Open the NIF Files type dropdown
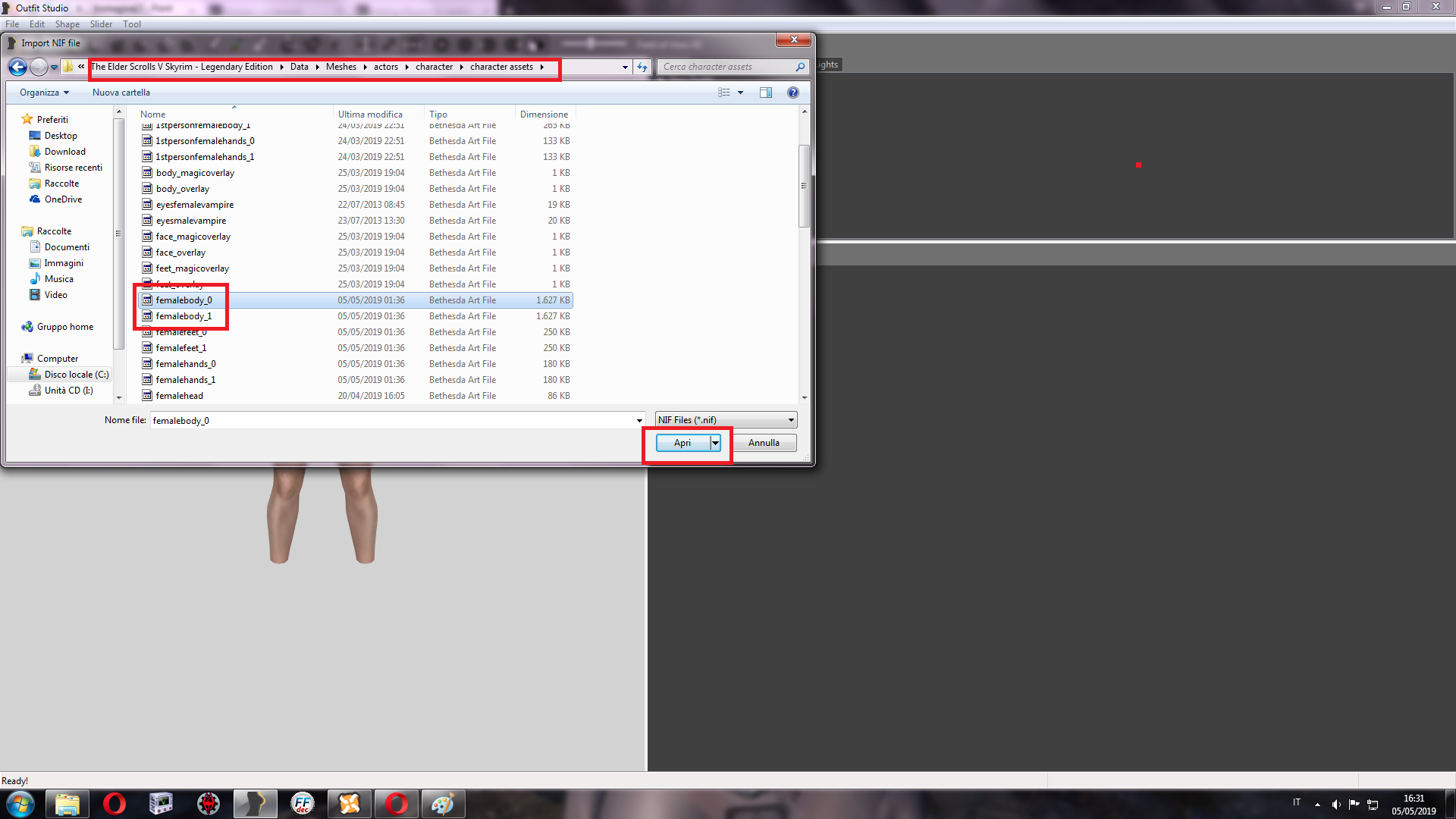The image size is (1456, 819). pyautogui.click(x=726, y=420)
